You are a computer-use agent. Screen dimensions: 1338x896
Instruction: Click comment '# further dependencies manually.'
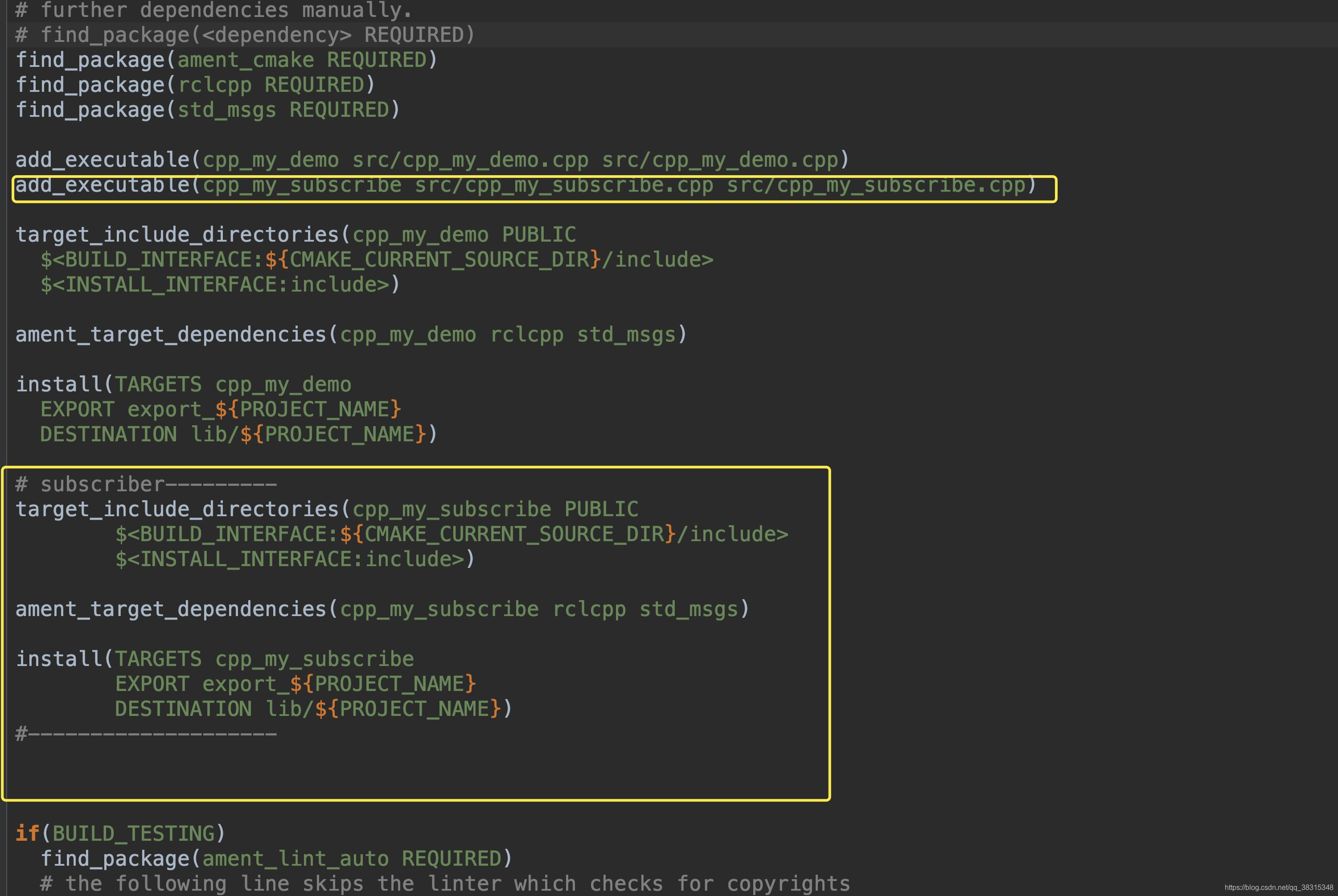tap(213, 10)
